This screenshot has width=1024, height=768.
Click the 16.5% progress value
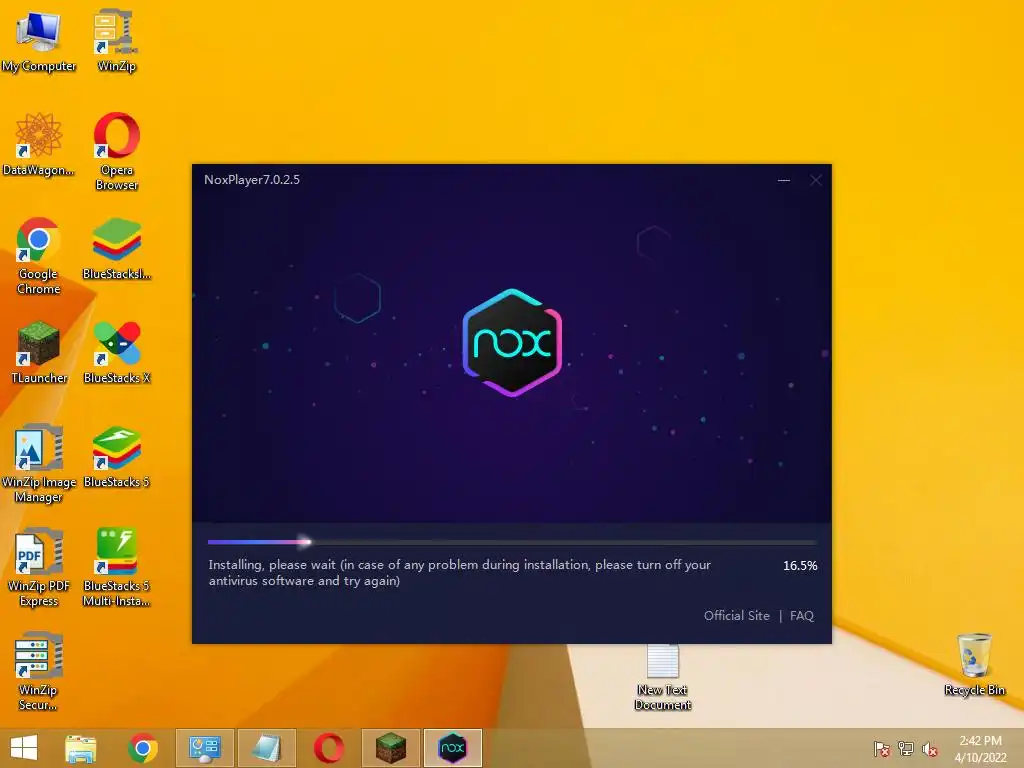click(x=800, y=566)
